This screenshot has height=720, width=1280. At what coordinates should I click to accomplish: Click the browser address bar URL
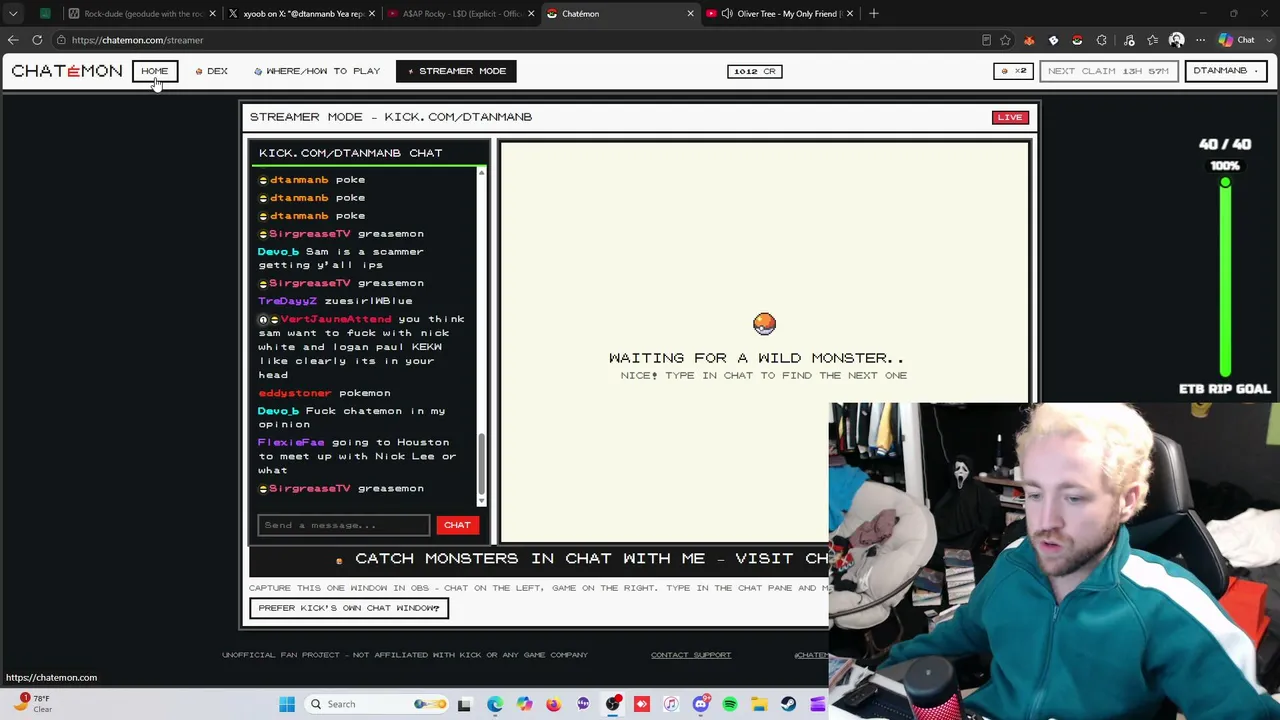137,40
